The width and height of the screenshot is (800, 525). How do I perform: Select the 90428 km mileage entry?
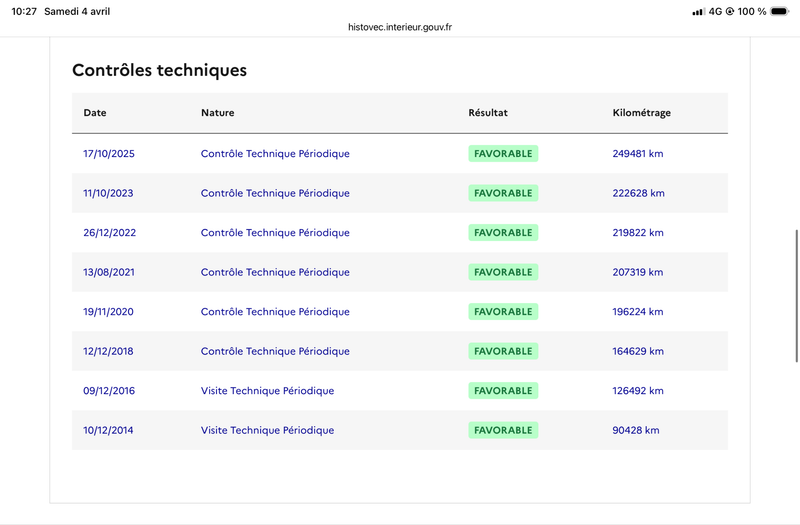[636, 430]
